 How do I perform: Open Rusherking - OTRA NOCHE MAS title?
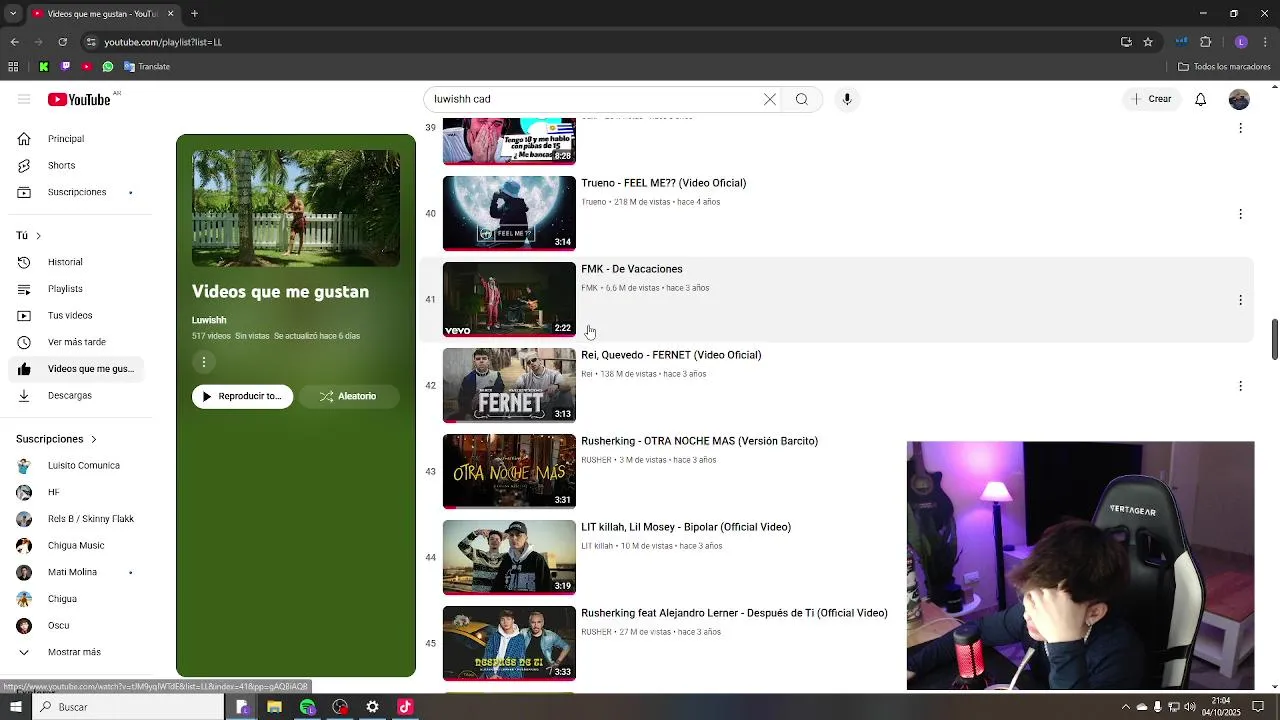click(x=699, y=441)
